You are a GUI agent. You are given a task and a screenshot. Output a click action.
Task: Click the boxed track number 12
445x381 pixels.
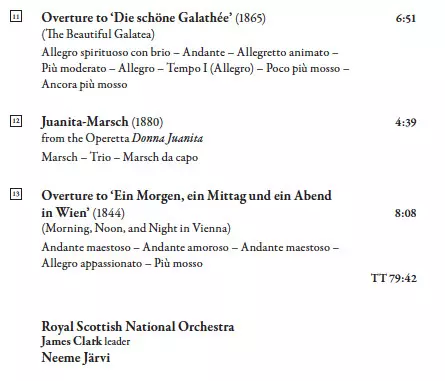point(16,121)
